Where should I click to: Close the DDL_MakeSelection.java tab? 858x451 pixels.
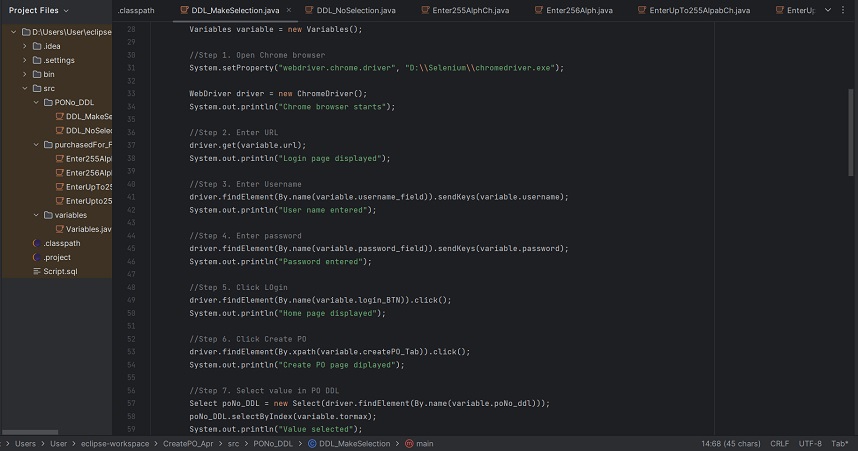[288, 10]
